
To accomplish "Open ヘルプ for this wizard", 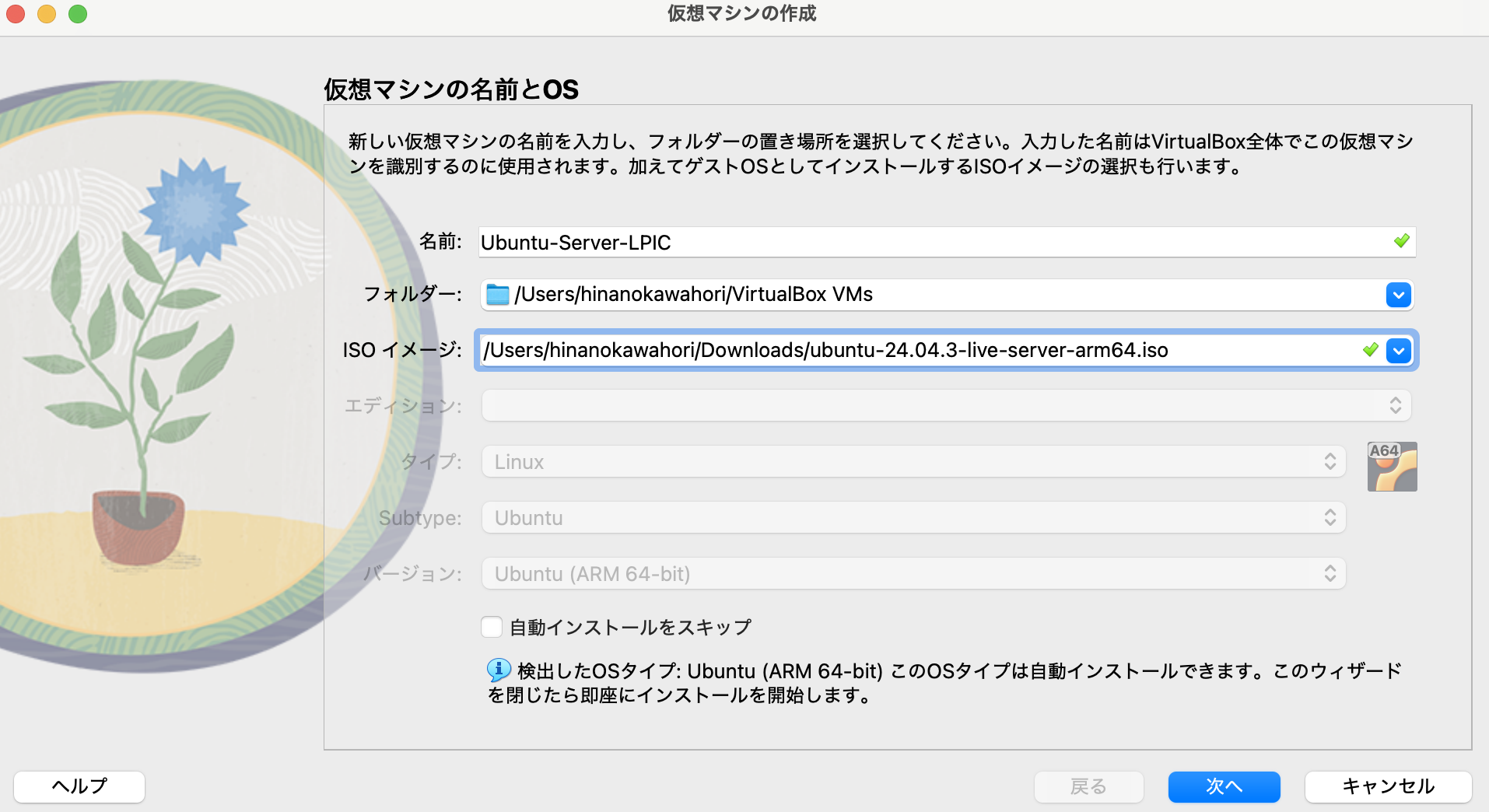I will [x=78, y=786].
